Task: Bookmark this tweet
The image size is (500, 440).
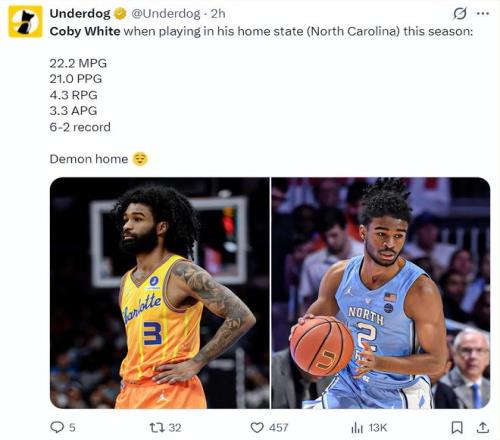Action: [x=457, y=427]
